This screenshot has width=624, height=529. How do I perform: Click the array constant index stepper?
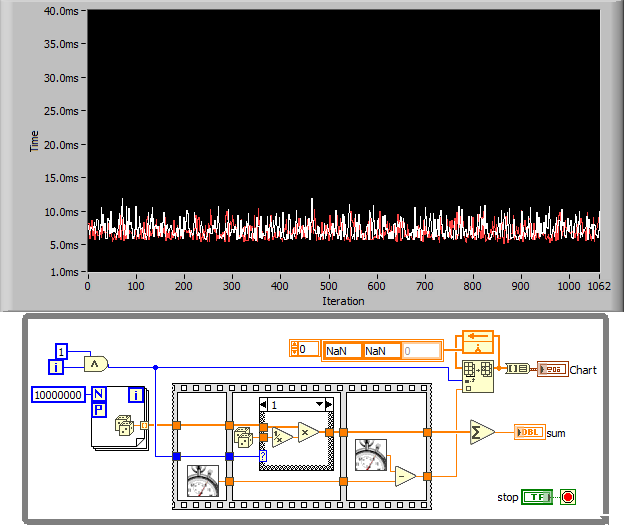click(295, 350)
